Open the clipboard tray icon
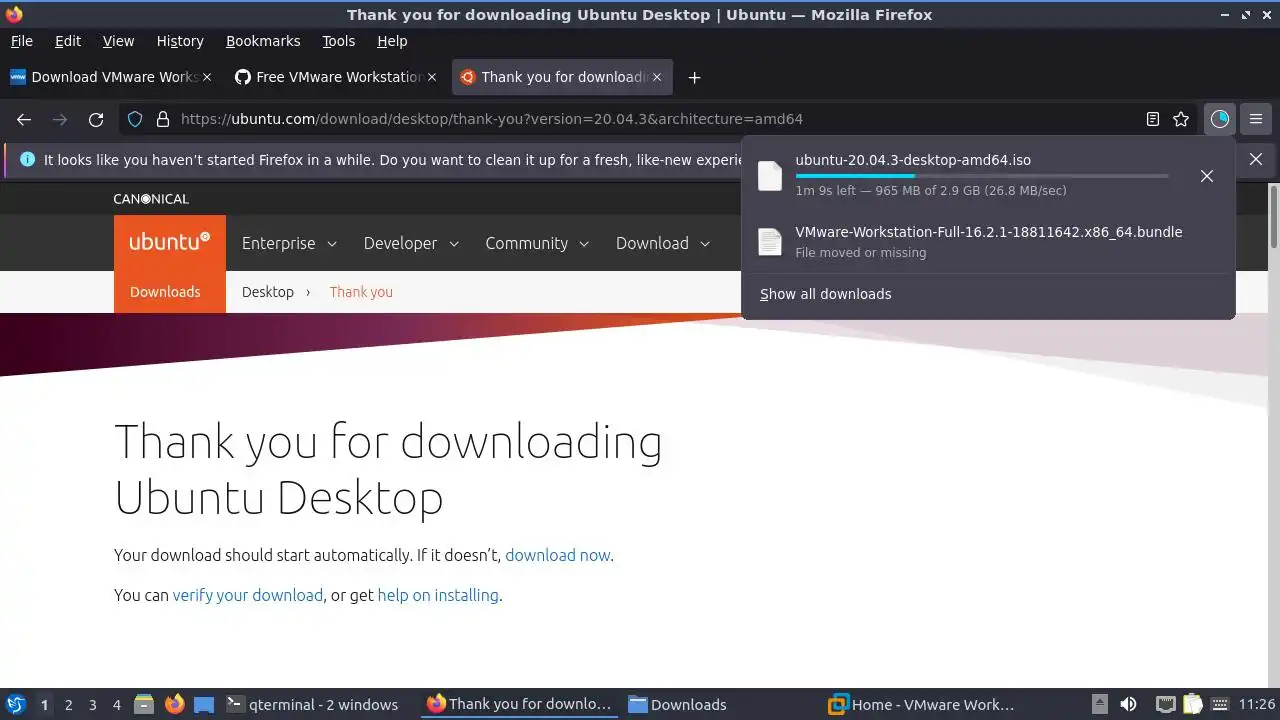This screenshot has height=720, width=1280. tap(1191, 704)
